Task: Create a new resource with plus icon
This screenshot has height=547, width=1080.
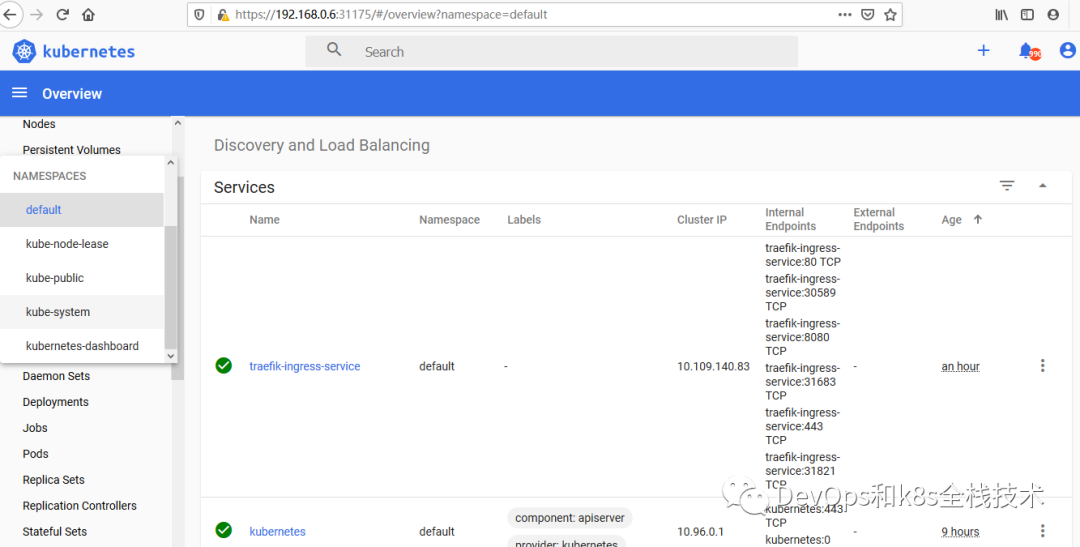Action: [984, 50]
